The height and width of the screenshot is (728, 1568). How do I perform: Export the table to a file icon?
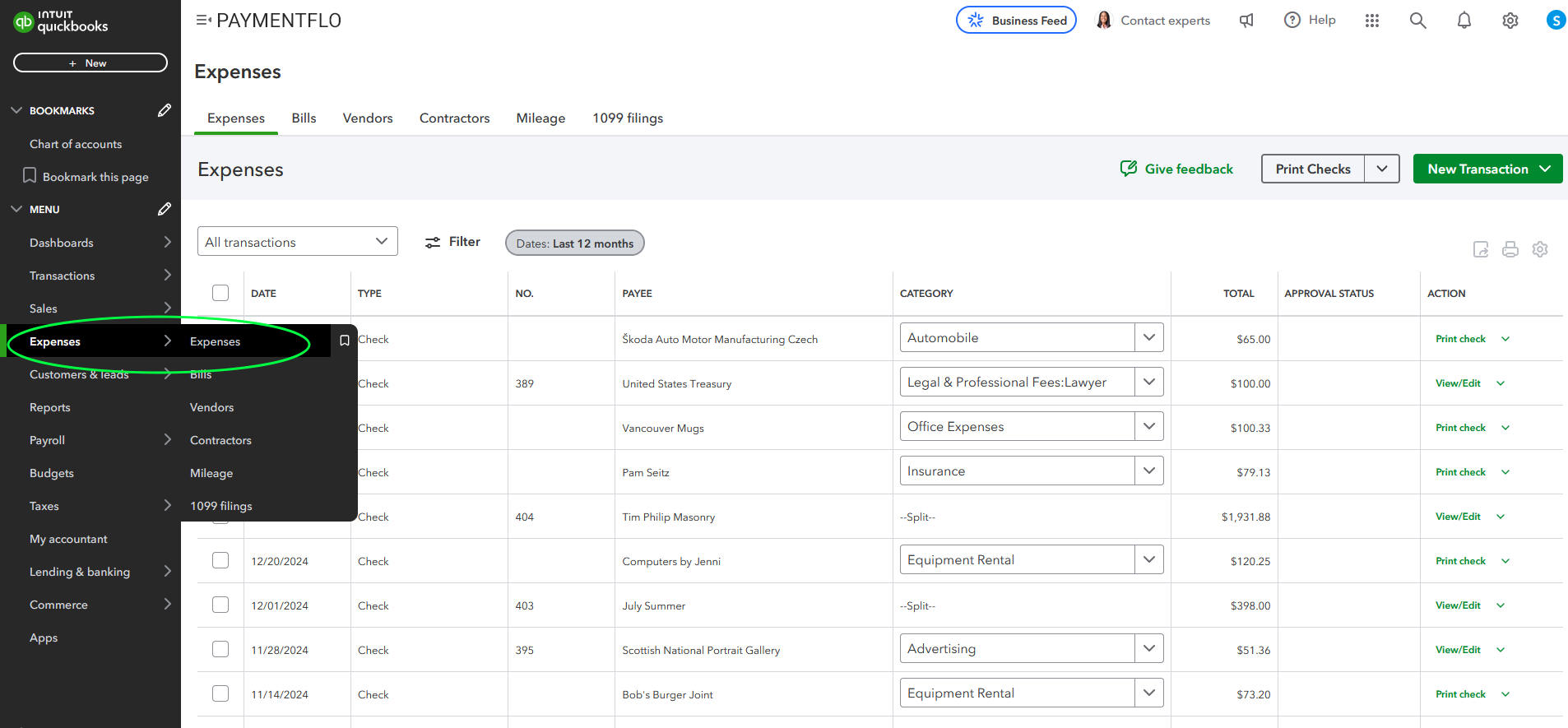1481,249
